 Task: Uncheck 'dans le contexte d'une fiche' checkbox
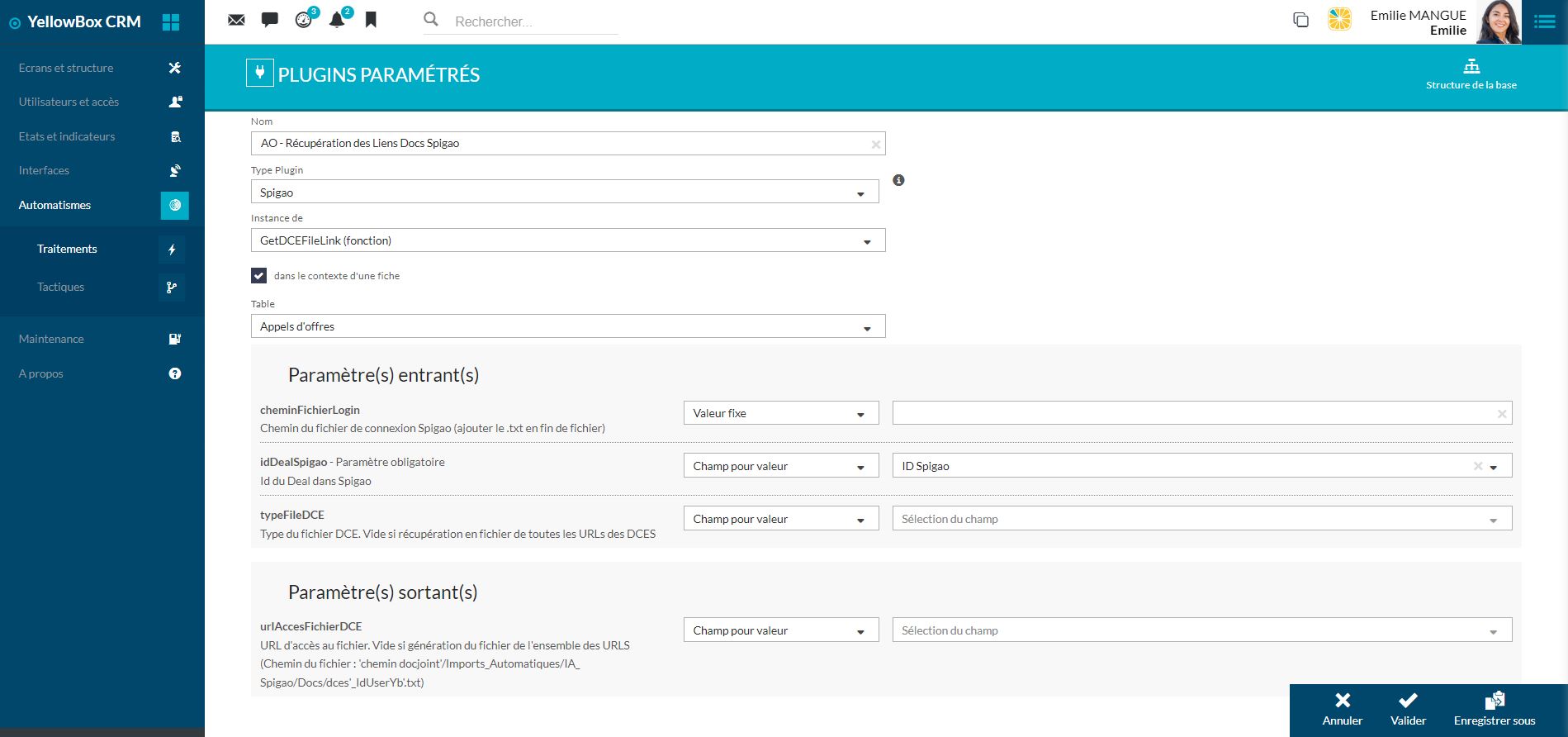pos(259,276)
